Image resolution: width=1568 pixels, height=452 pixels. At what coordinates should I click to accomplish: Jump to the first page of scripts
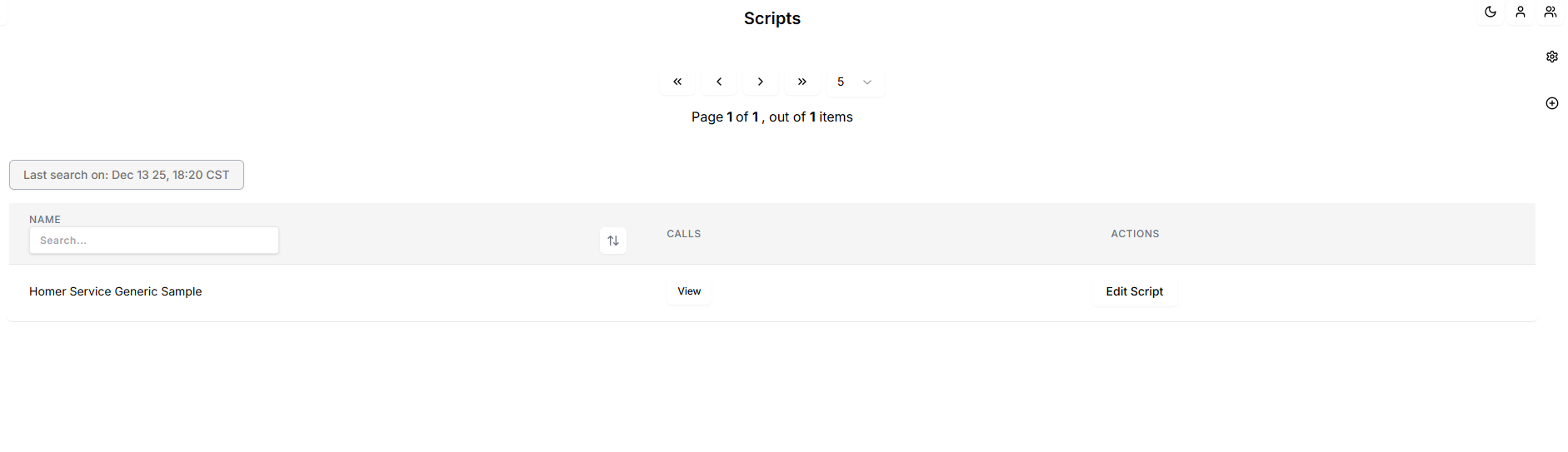tap(677, 82)
